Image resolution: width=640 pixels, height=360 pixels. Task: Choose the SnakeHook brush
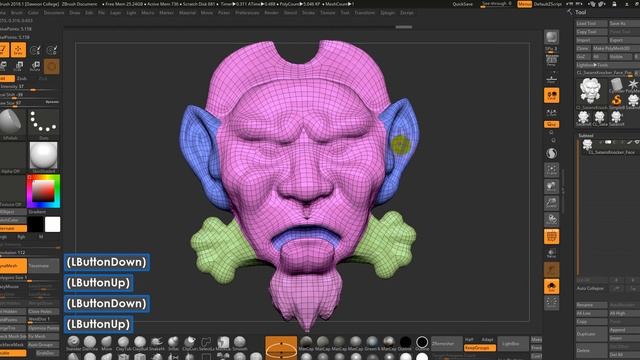pos(157,342)
